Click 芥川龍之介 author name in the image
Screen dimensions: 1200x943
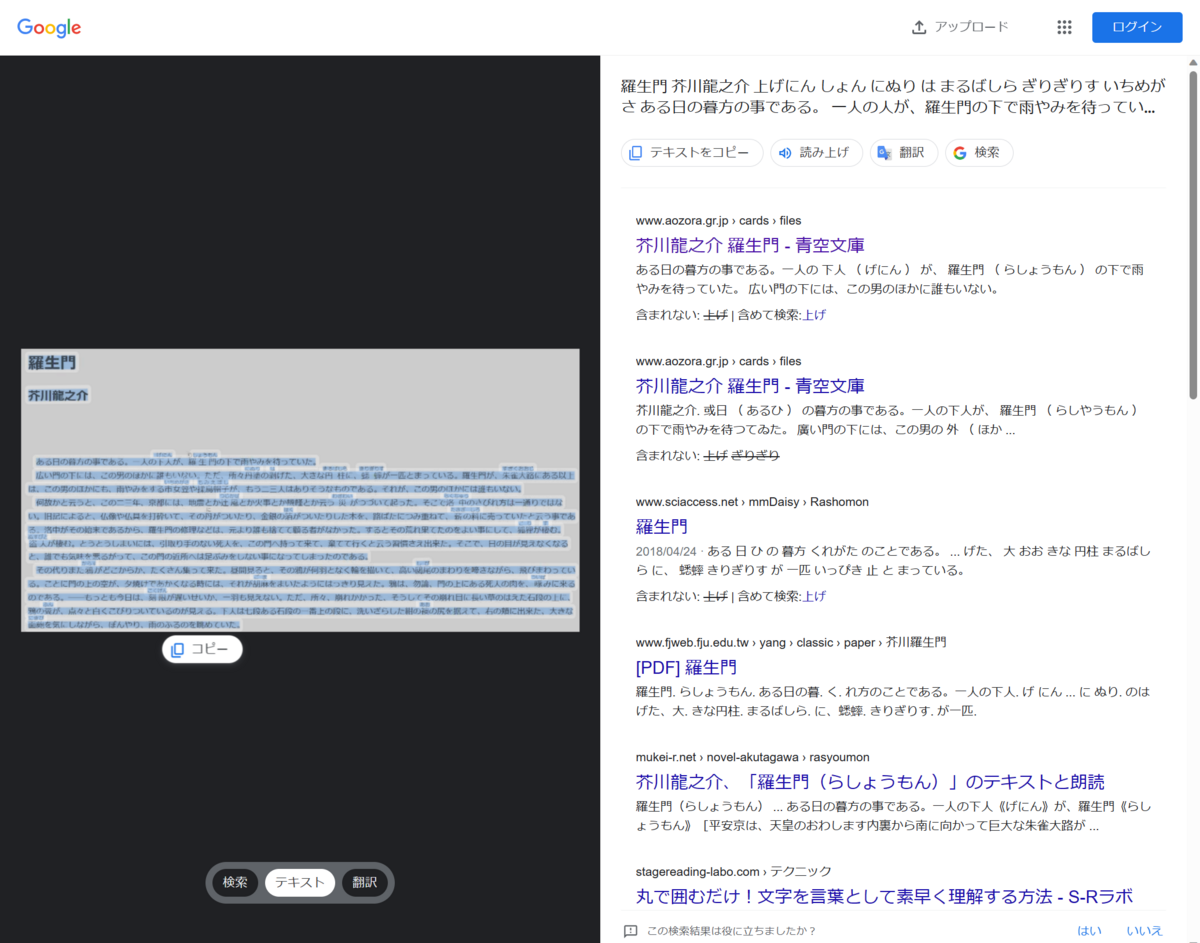(x=58, y=396)
